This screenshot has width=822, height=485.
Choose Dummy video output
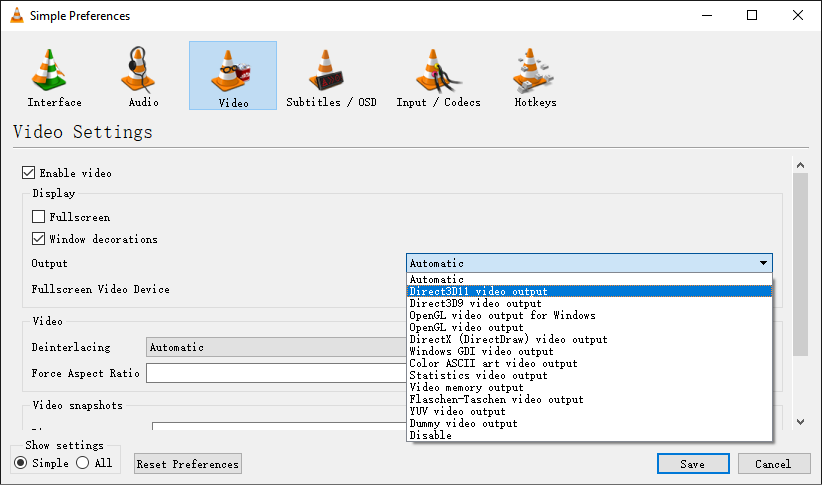pos(589,424)
